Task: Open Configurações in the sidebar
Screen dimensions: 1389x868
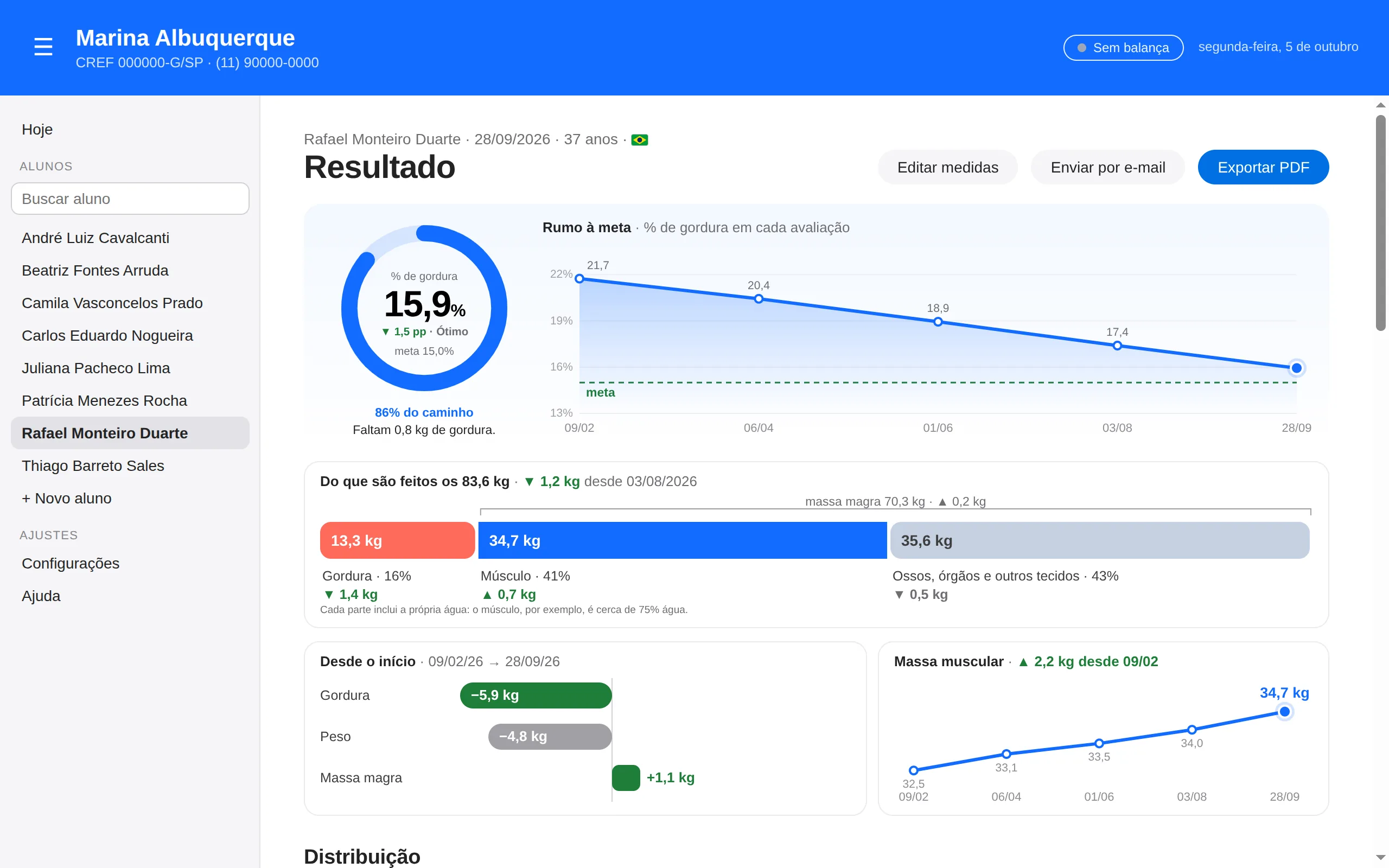Action: click(130, 563)
